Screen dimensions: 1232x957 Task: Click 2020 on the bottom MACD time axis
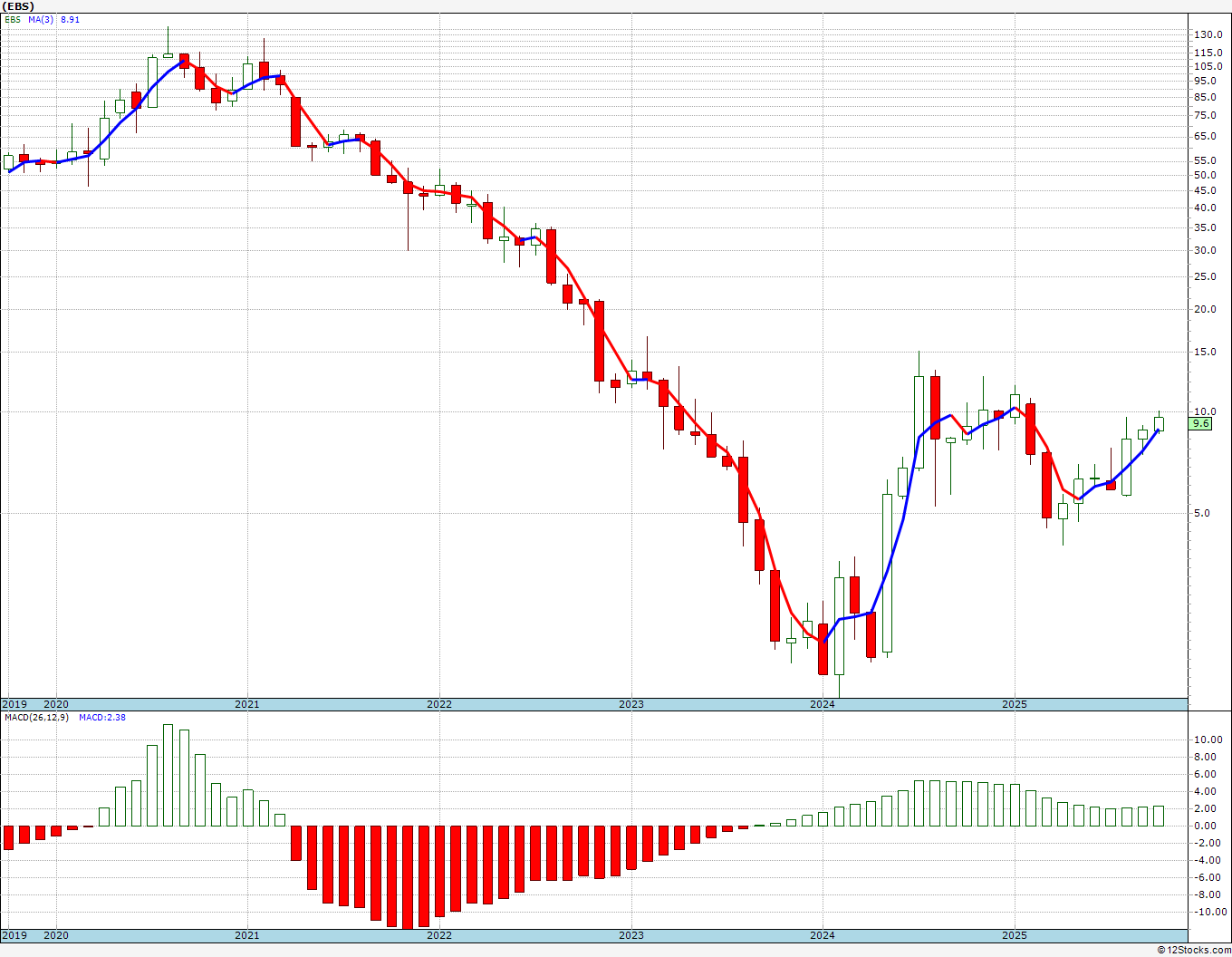click(56, 935)
